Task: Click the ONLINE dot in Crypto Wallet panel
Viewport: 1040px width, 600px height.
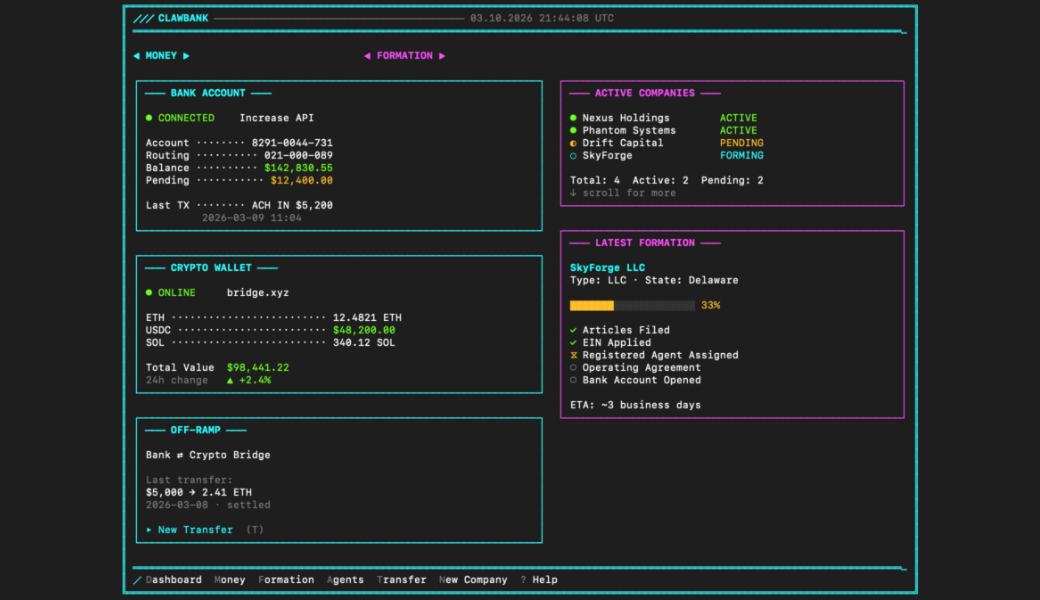Action: tap(150, 292)
